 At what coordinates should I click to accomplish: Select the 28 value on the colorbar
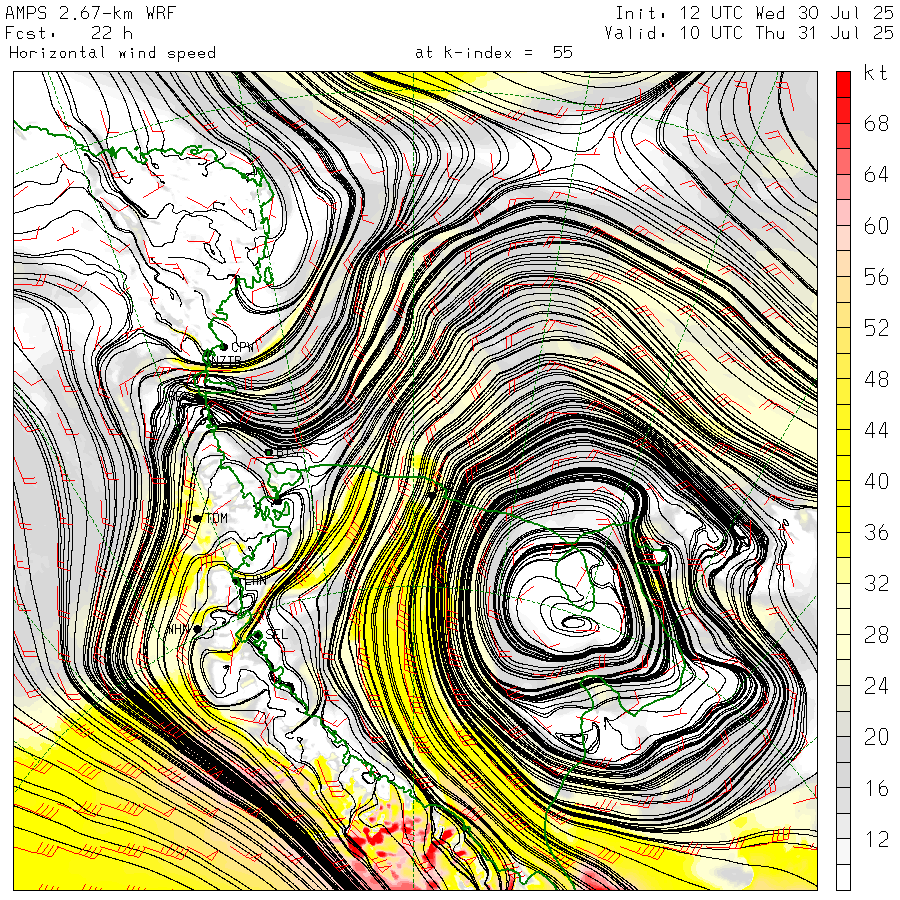(x=876, y=635)
